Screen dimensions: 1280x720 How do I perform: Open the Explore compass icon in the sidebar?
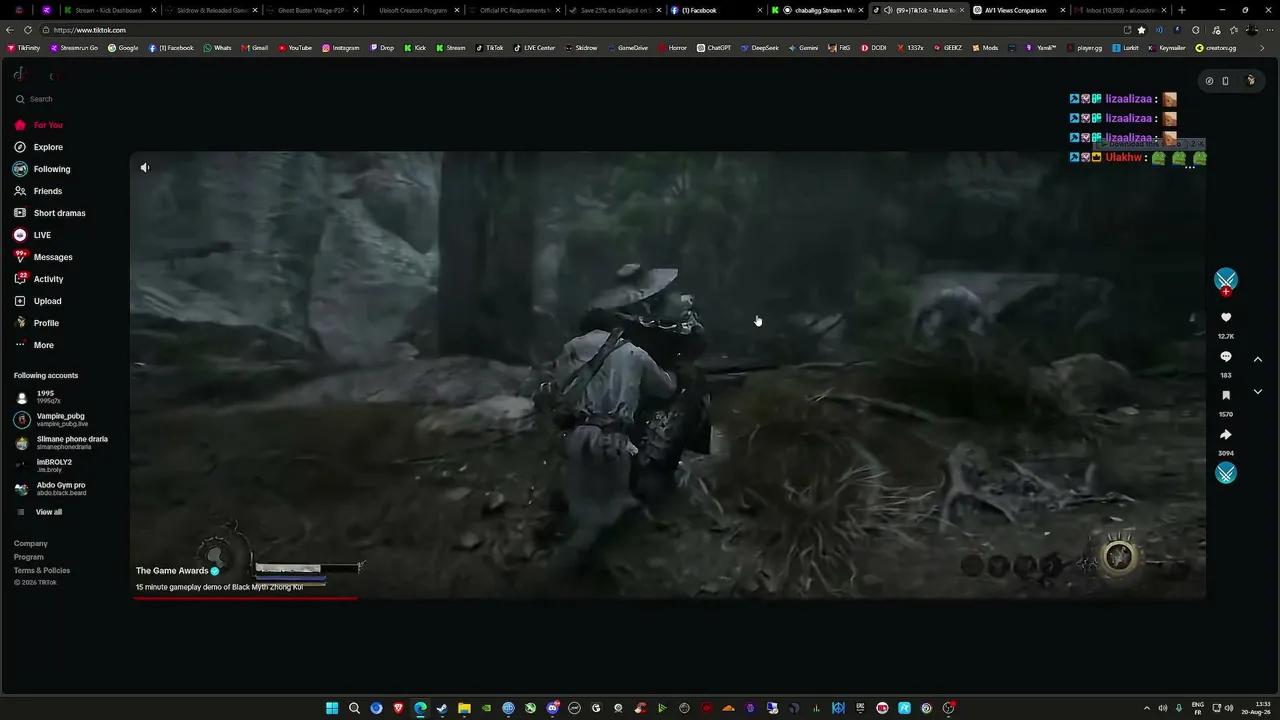[x=20, y=147]
